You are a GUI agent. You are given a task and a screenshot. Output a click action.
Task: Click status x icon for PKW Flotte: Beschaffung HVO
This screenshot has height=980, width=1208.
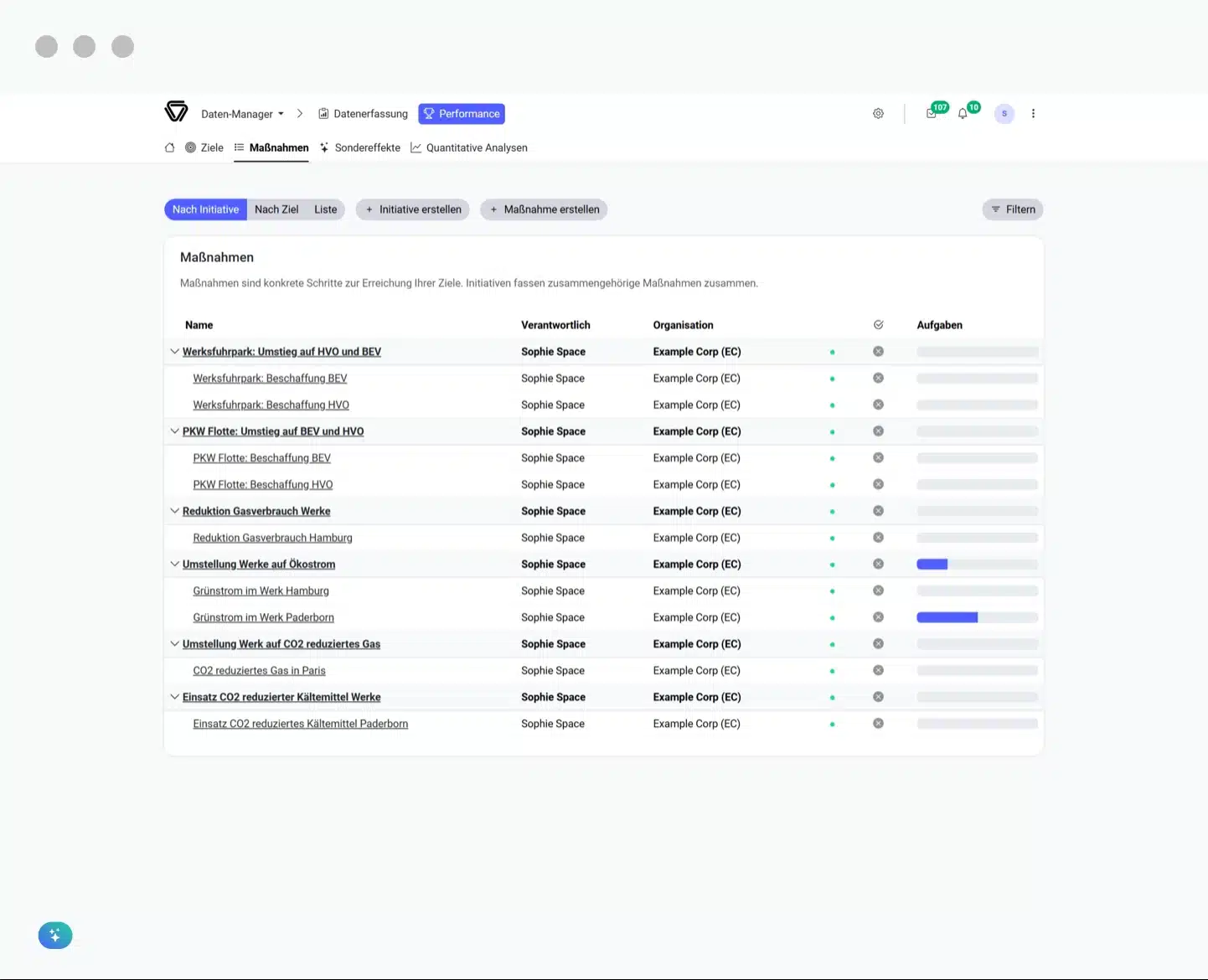point(878,484)
